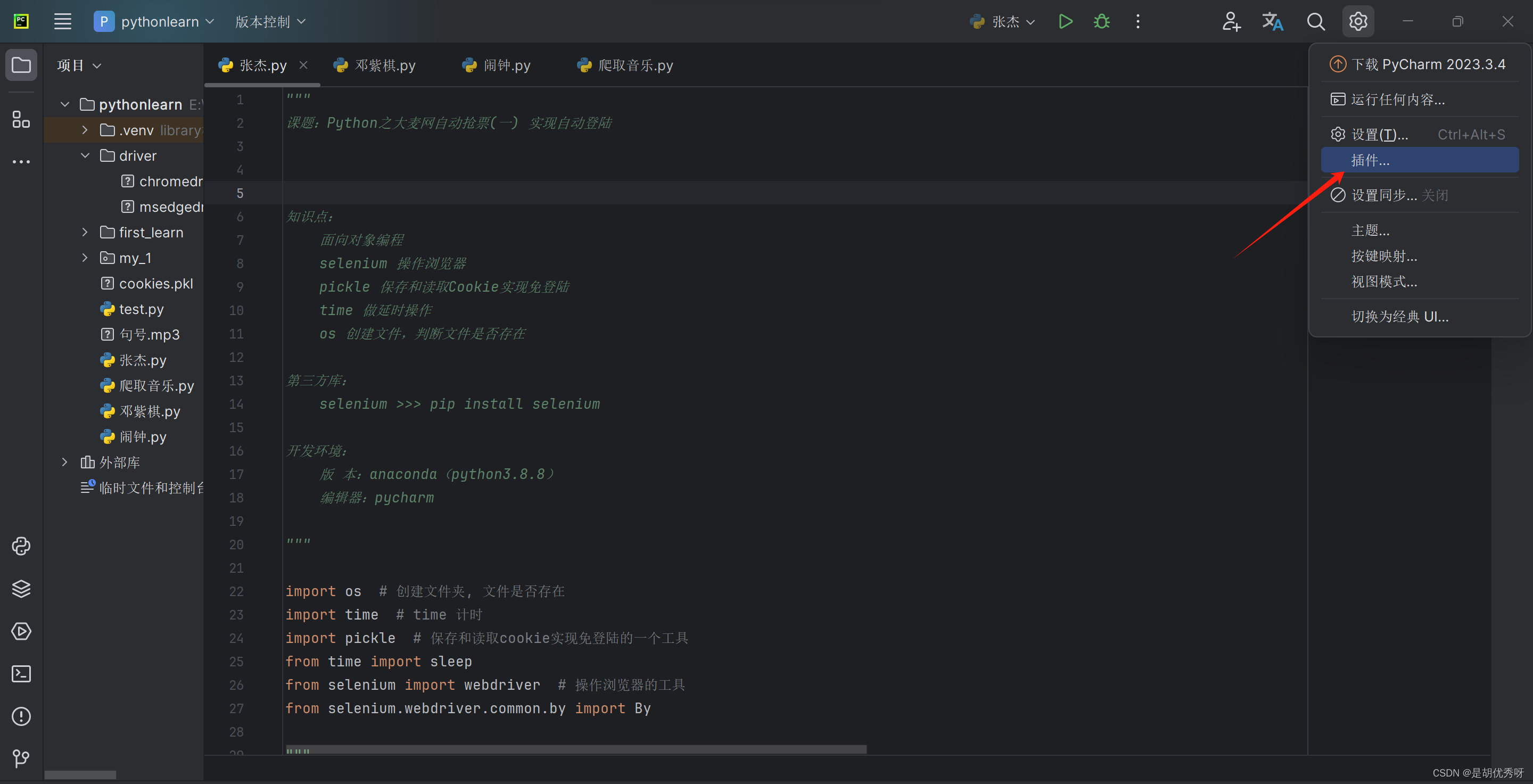Open Search Everywhere magnifier icon

[1316, 22]
